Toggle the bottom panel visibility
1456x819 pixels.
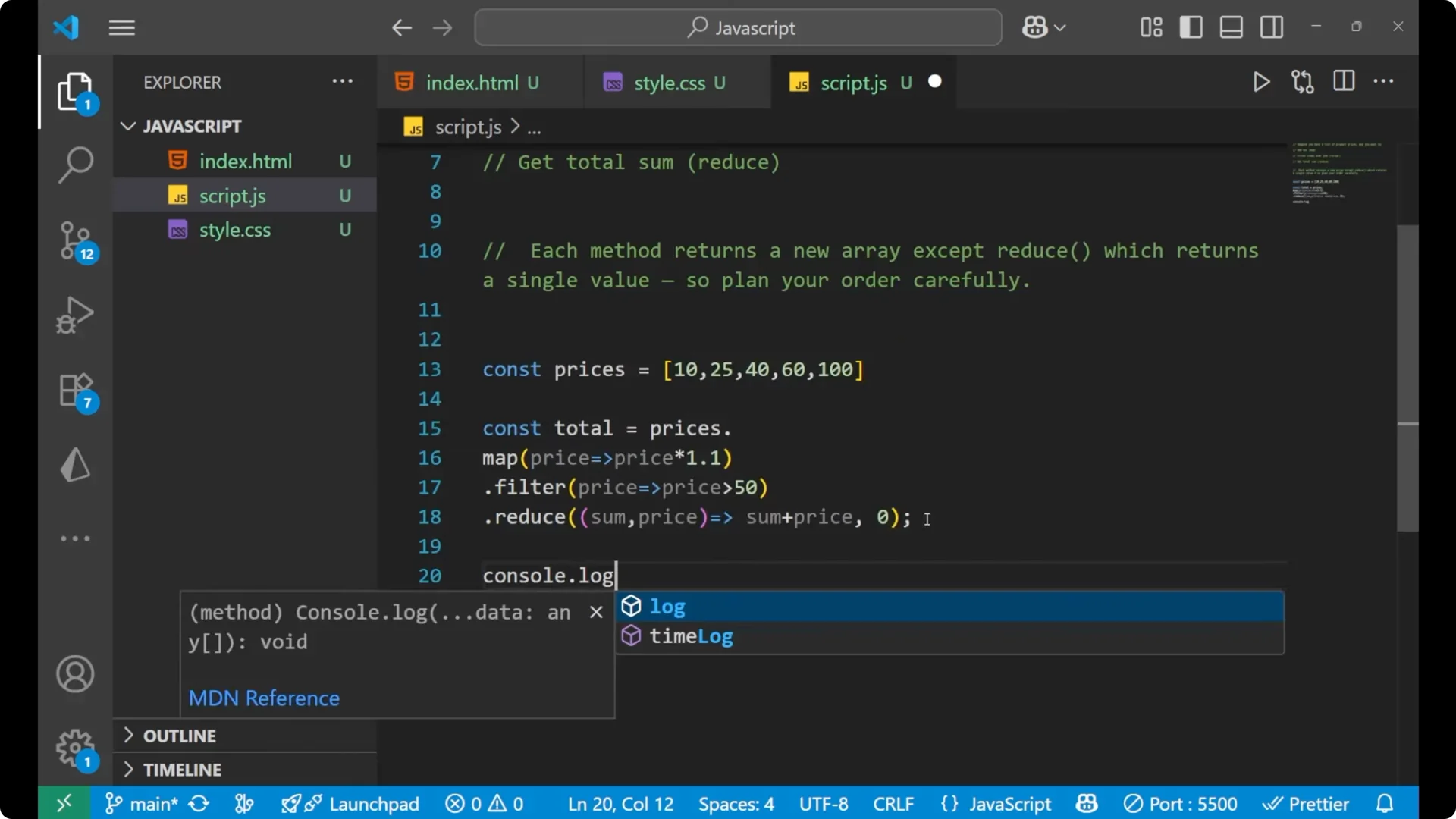1231,27
